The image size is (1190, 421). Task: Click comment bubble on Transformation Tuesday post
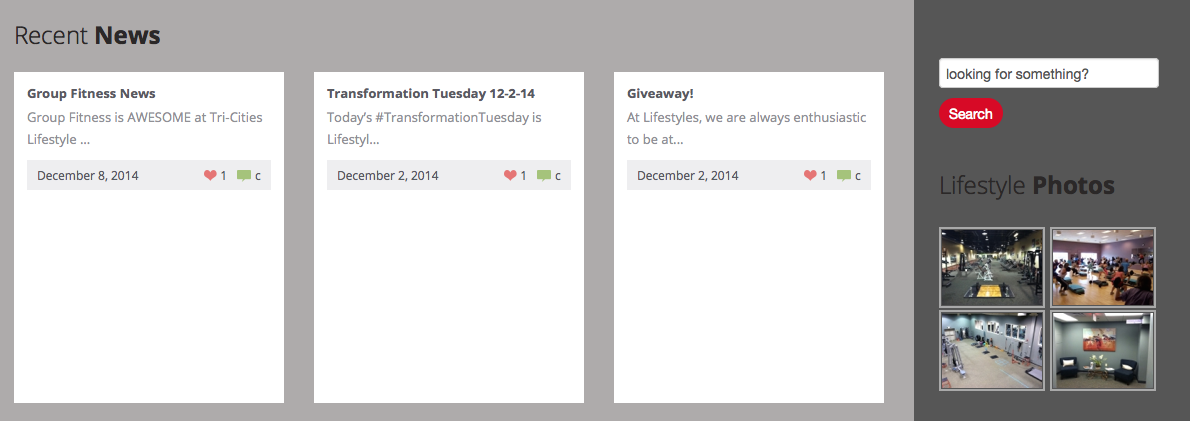click(544, 176)
